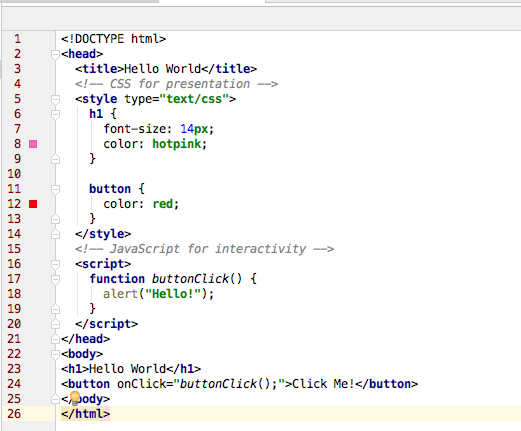Image resolution: width=521 pixels, height=431 pixels.
Task: Click the h1 selector in the style block
Action: [96, 114]
